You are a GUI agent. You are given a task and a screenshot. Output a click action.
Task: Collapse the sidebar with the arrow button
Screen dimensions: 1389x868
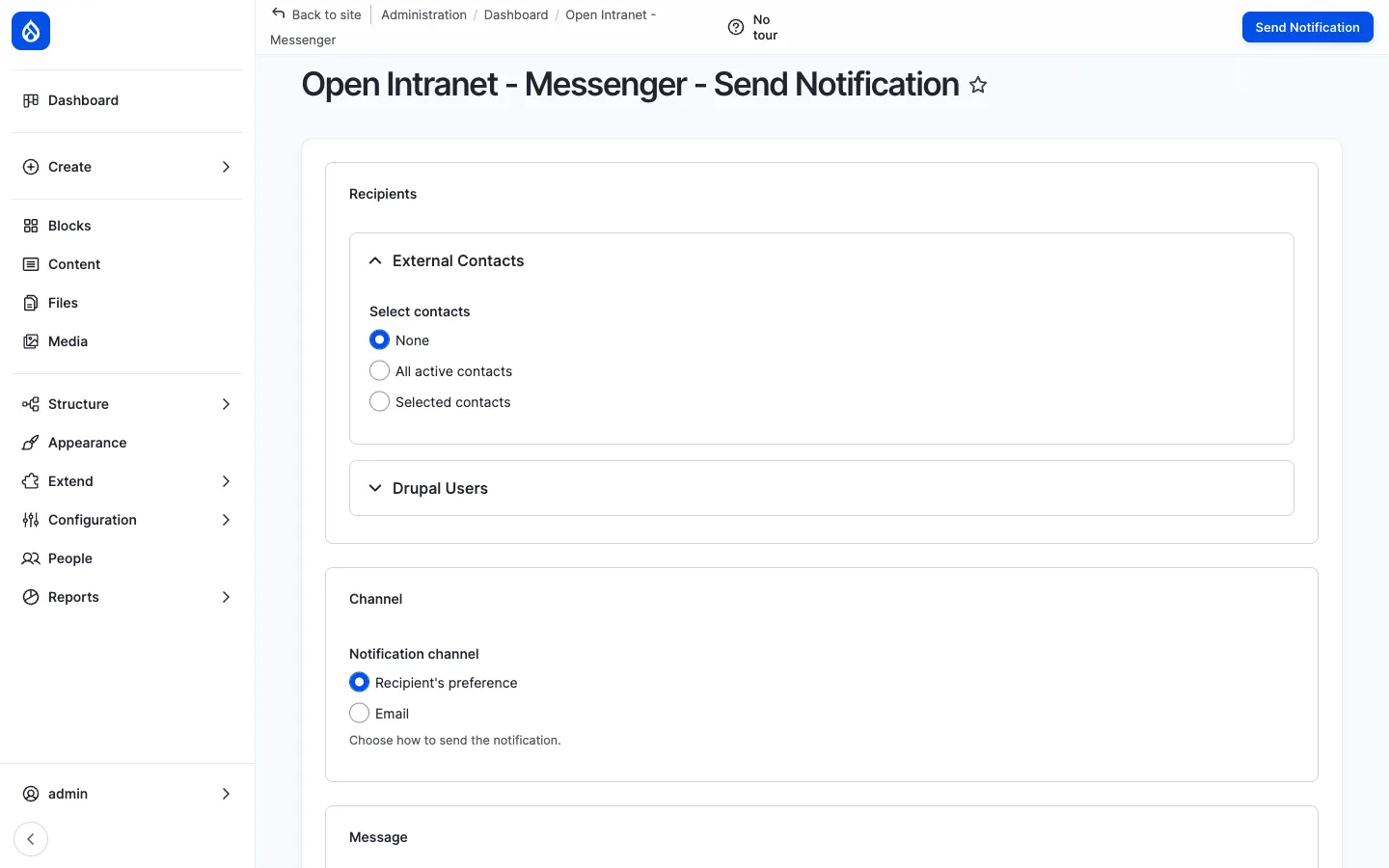(x=31, y=839)
